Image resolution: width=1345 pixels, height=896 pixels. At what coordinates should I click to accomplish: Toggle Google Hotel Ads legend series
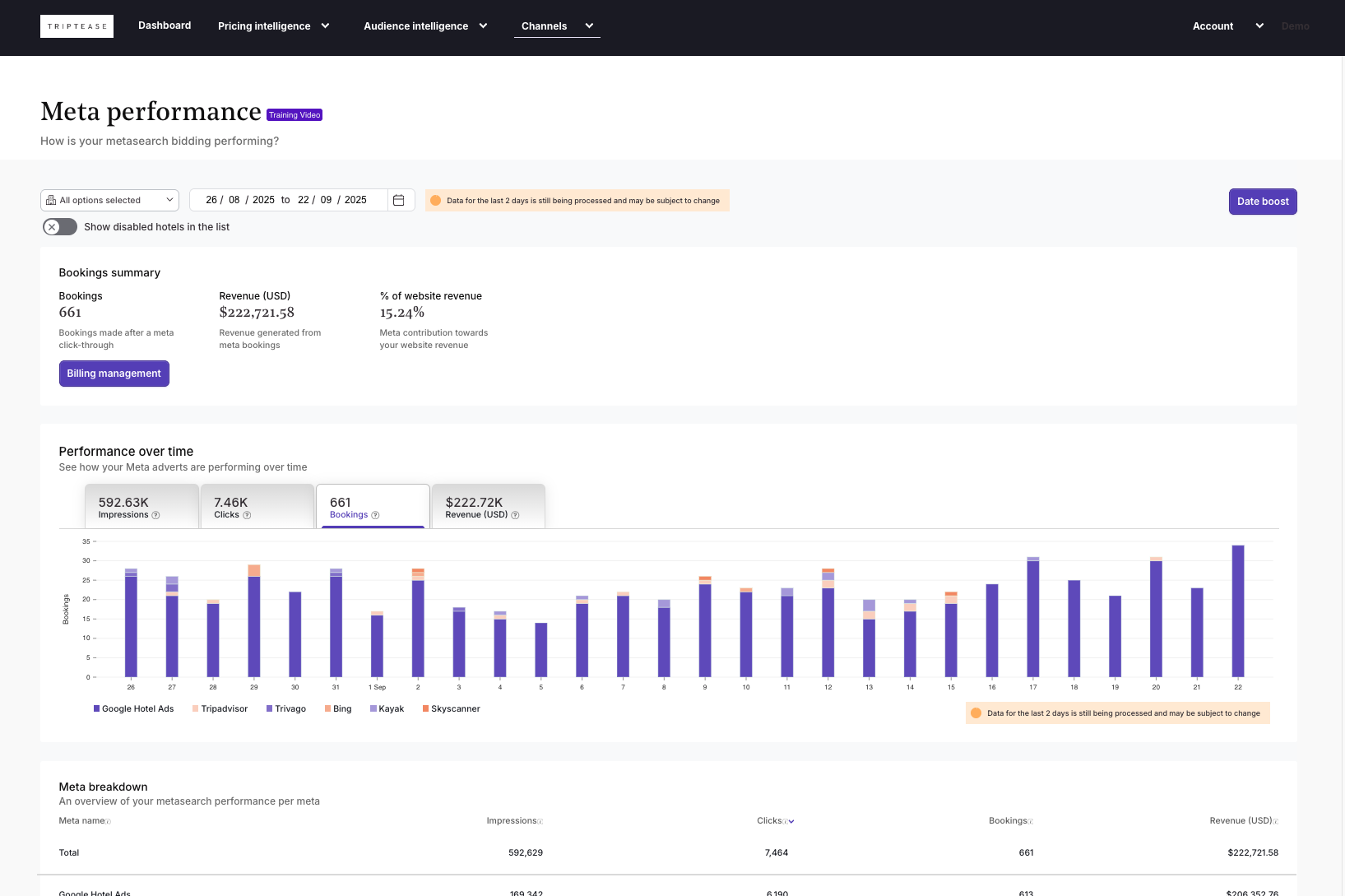click(133, 708)
